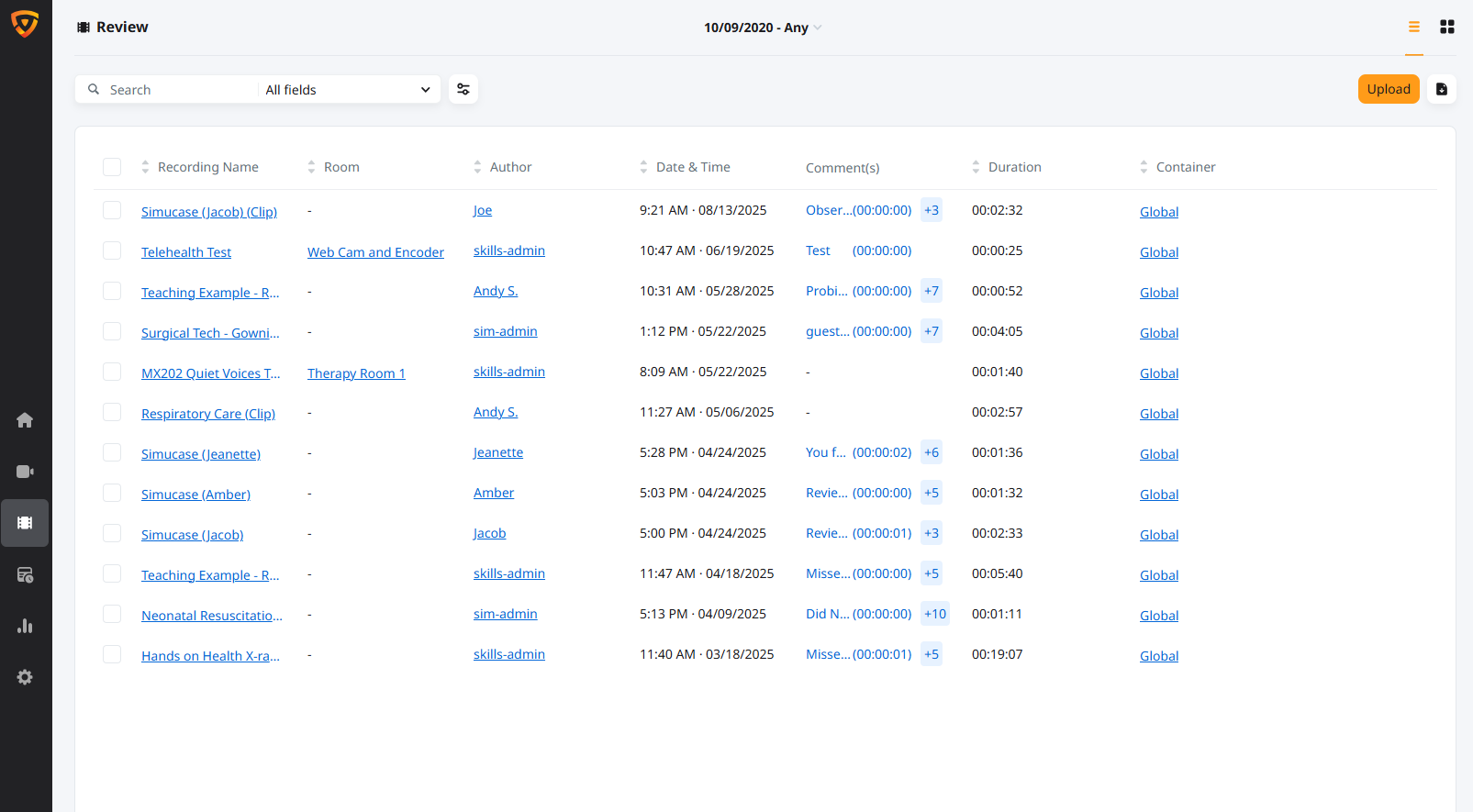The image size is (1473, 812).
Task: Click the Upload button
Action: [x=1388, y=89]
